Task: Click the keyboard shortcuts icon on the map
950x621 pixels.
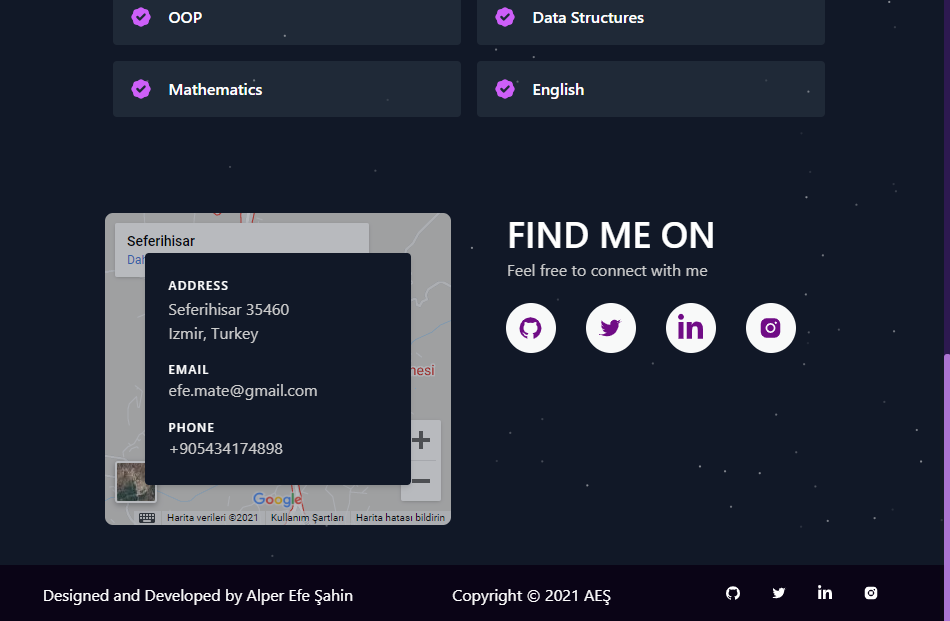Action: [x=146, y=517]
